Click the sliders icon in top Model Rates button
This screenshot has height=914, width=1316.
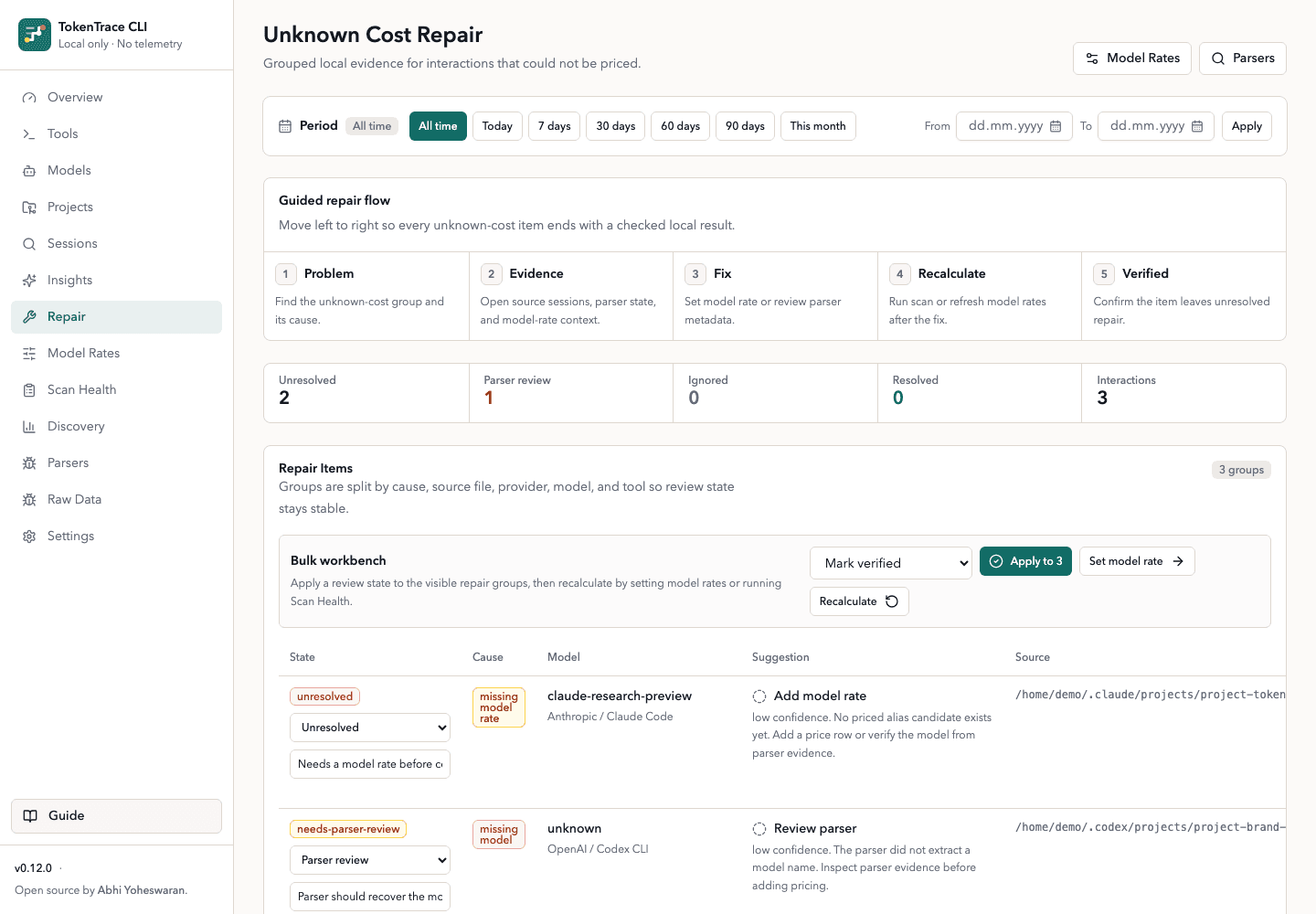click(1092, 58)
